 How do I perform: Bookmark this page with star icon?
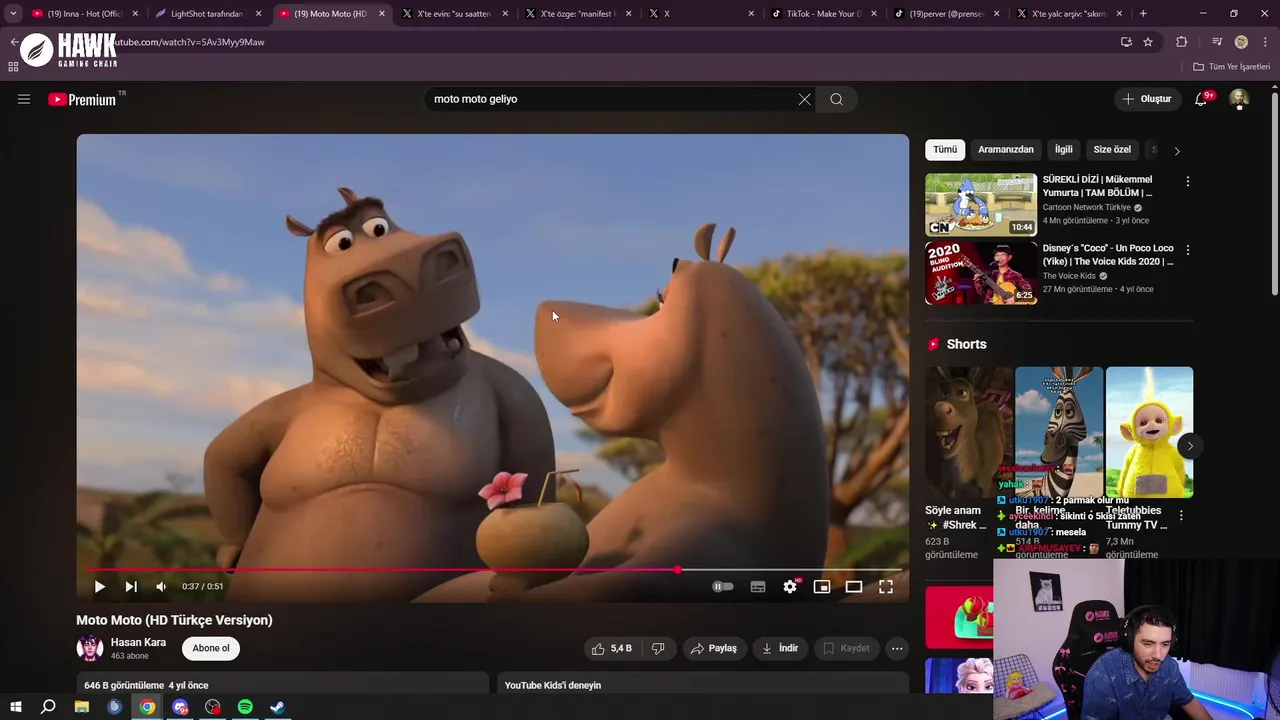tap(1148, 42)
